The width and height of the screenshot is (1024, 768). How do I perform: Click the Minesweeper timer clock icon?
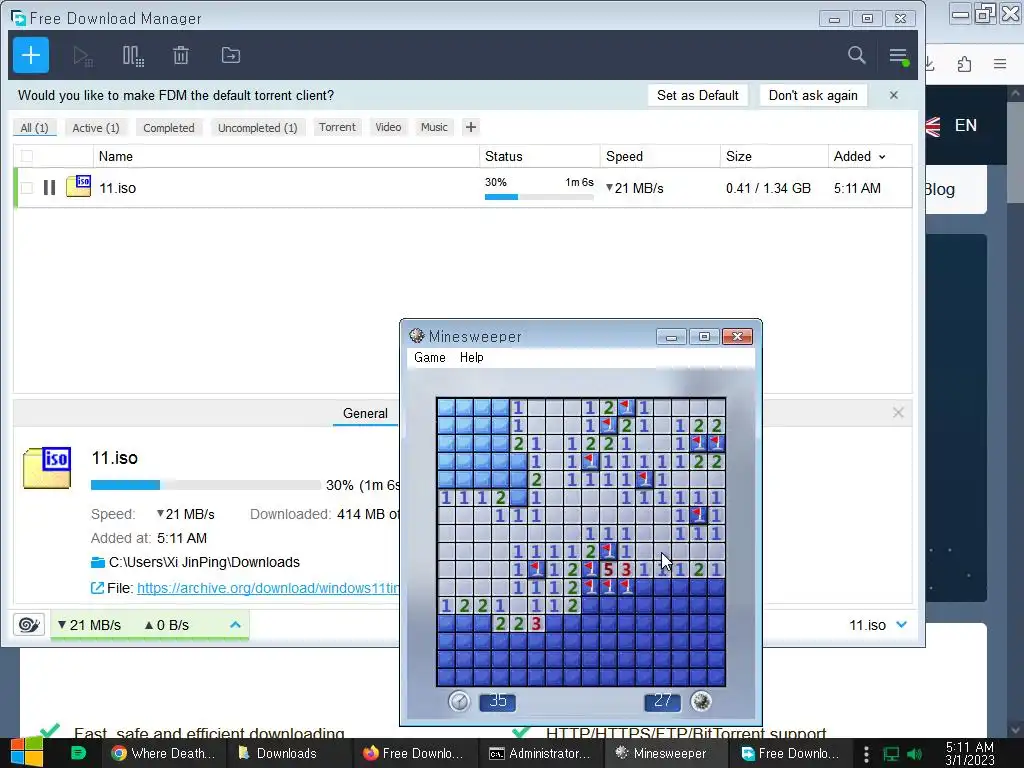coord(459,701)
